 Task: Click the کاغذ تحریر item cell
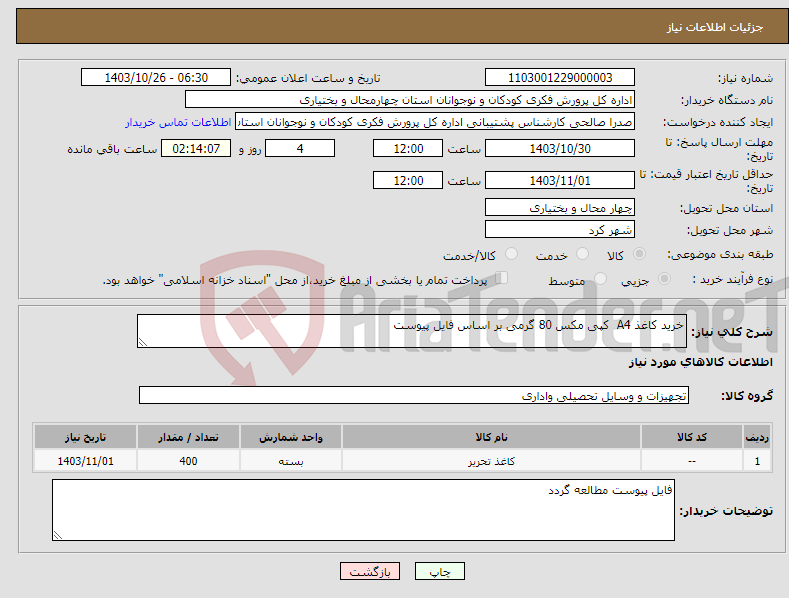point(491,461)
